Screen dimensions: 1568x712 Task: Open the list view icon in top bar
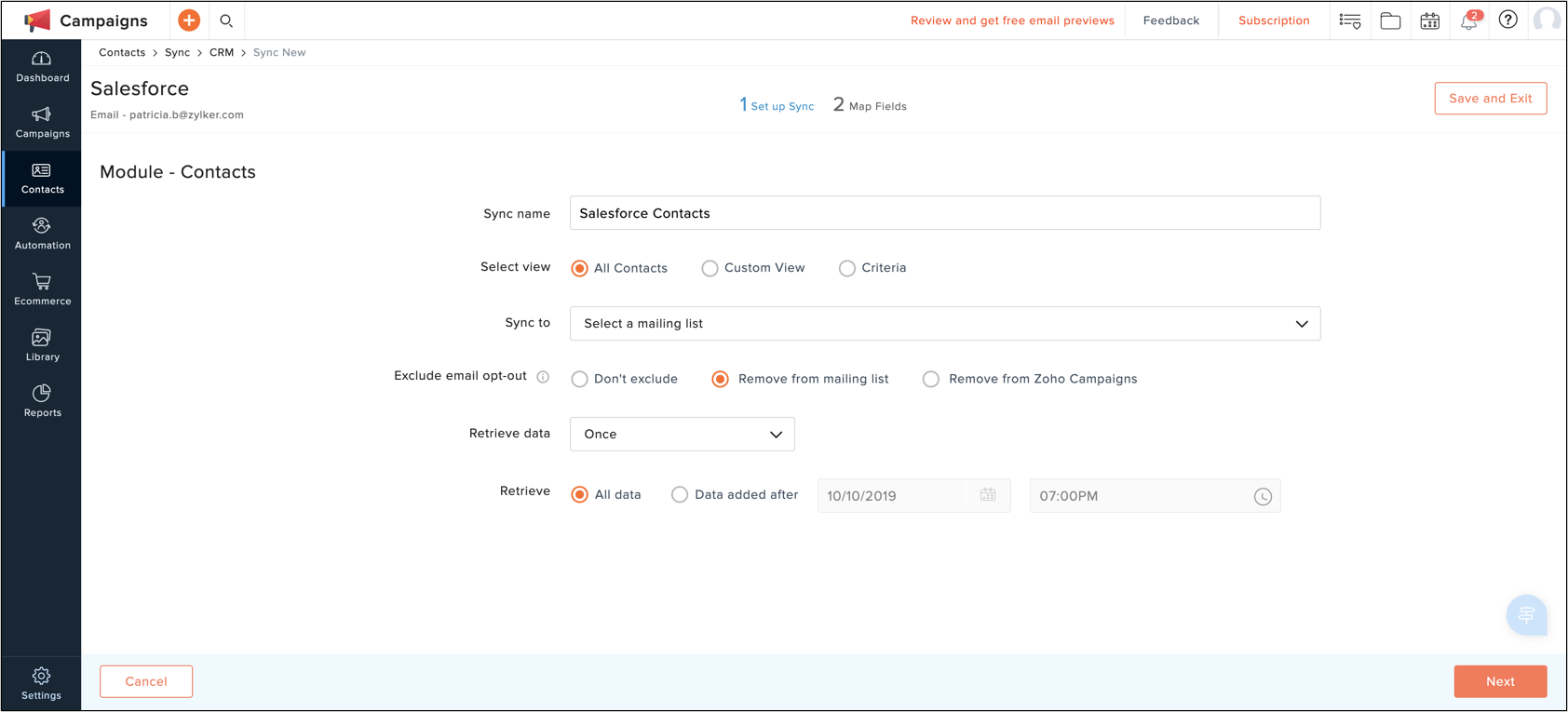(x=1350, y=20)
